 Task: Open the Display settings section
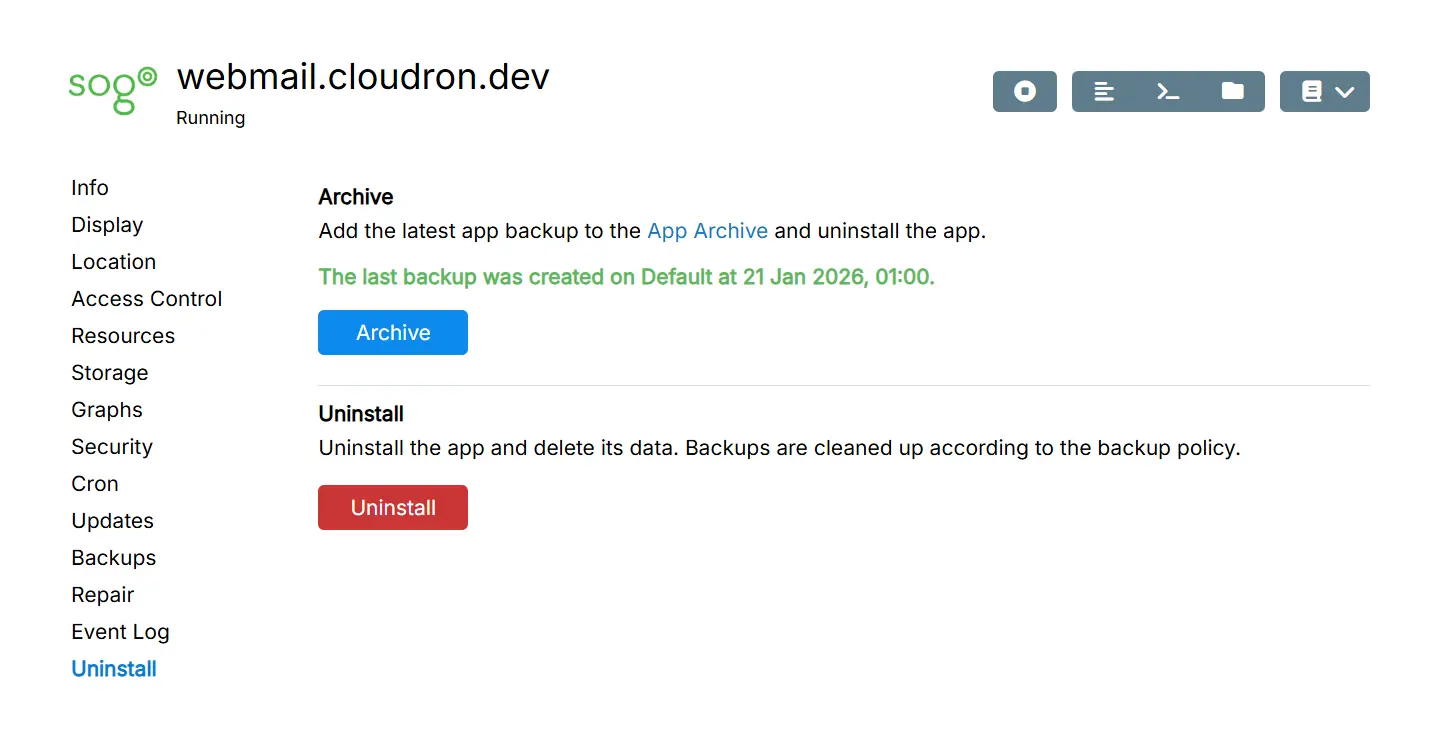[x=107, y=225]
